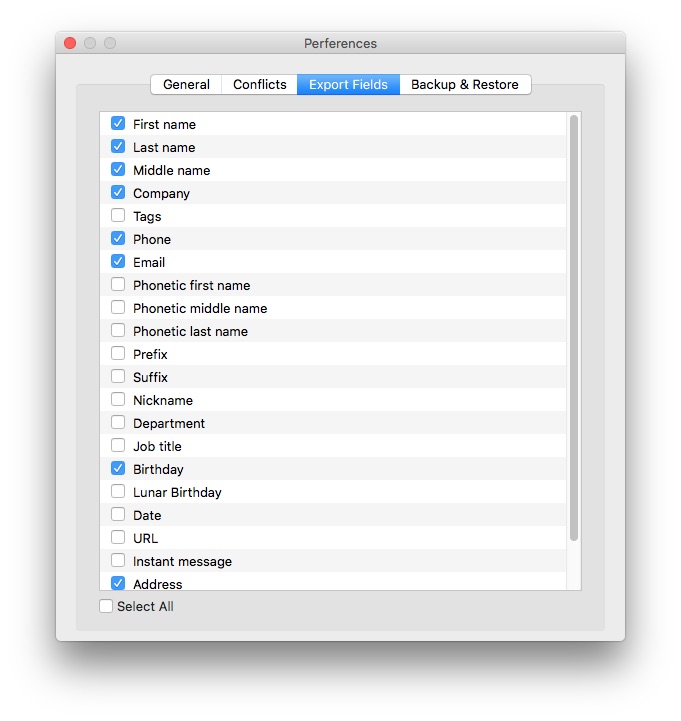Image resolution: width=681 pixels, height=721 pixels.
Task: Uncheck the Last name export field
Action: [118, 147]
